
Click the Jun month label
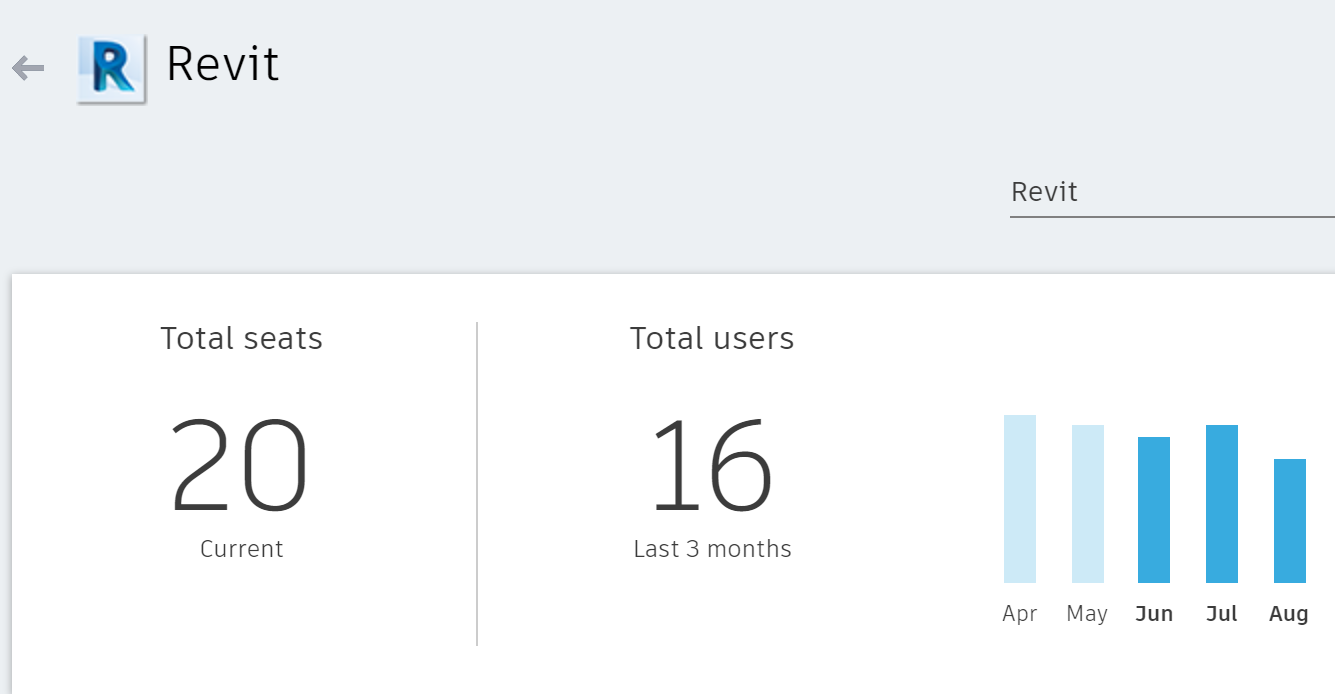coord(1154,614)
